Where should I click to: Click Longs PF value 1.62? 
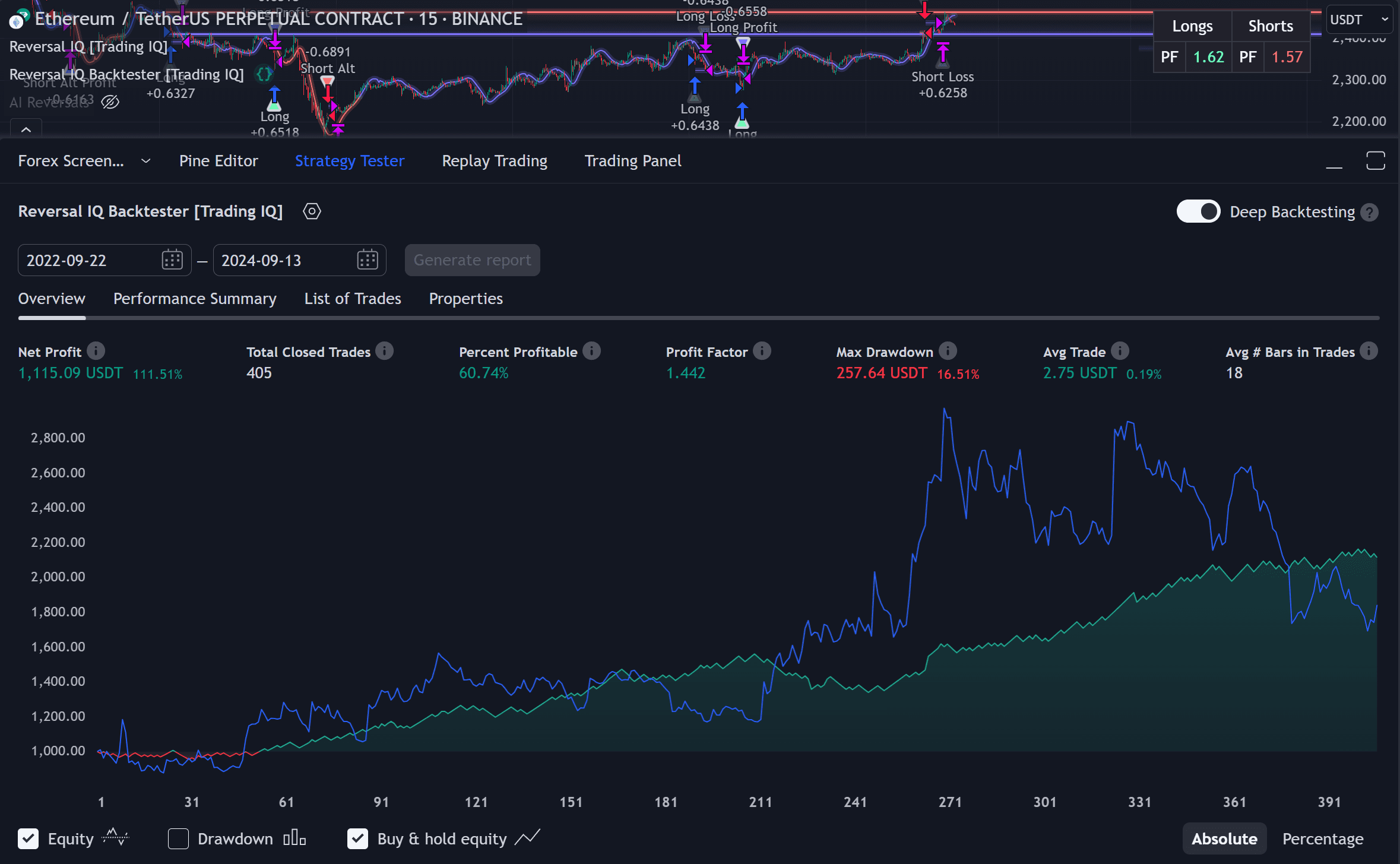pos(1208,57)
